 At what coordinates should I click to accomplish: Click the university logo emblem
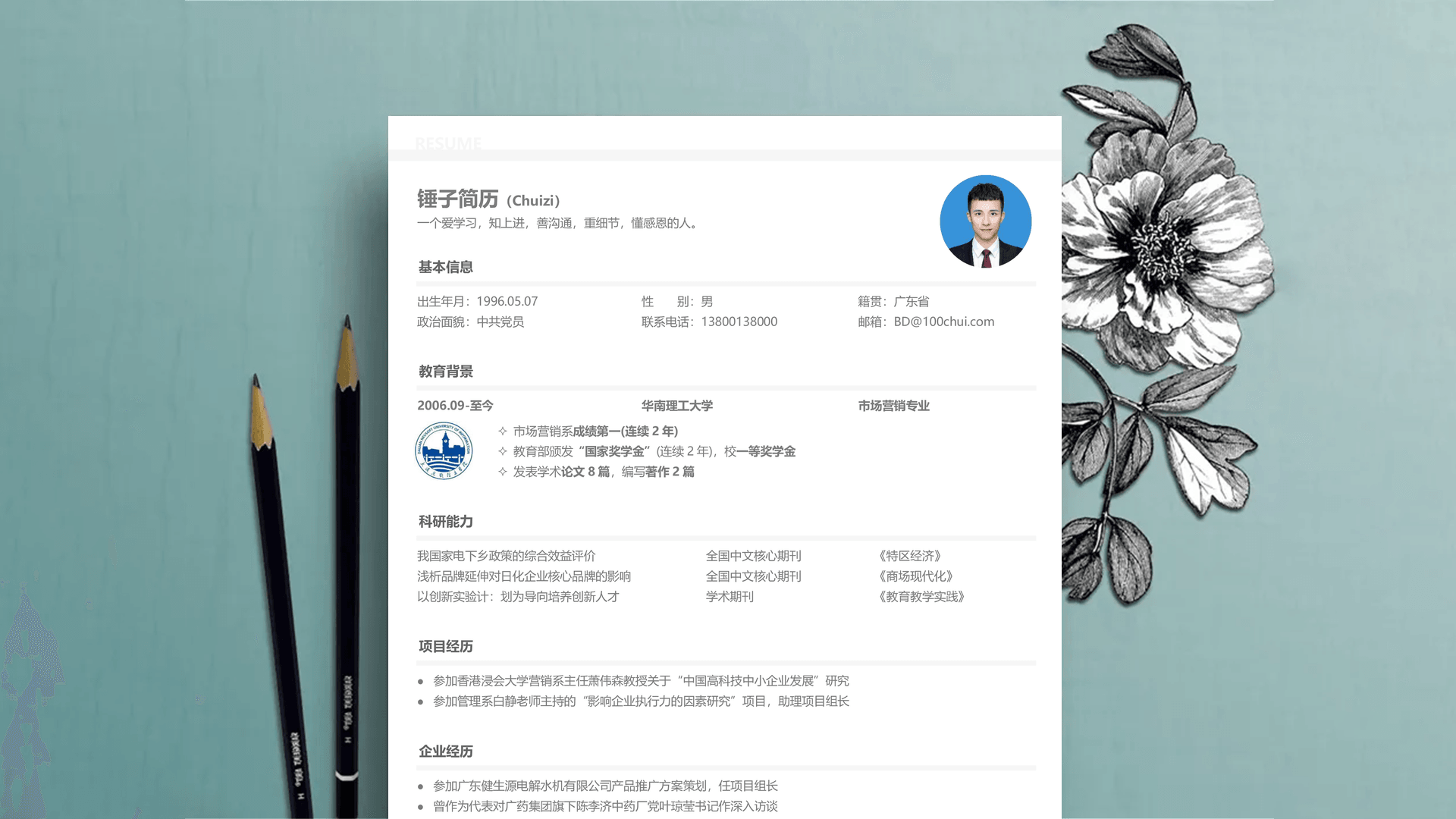(x=444, y=451)
